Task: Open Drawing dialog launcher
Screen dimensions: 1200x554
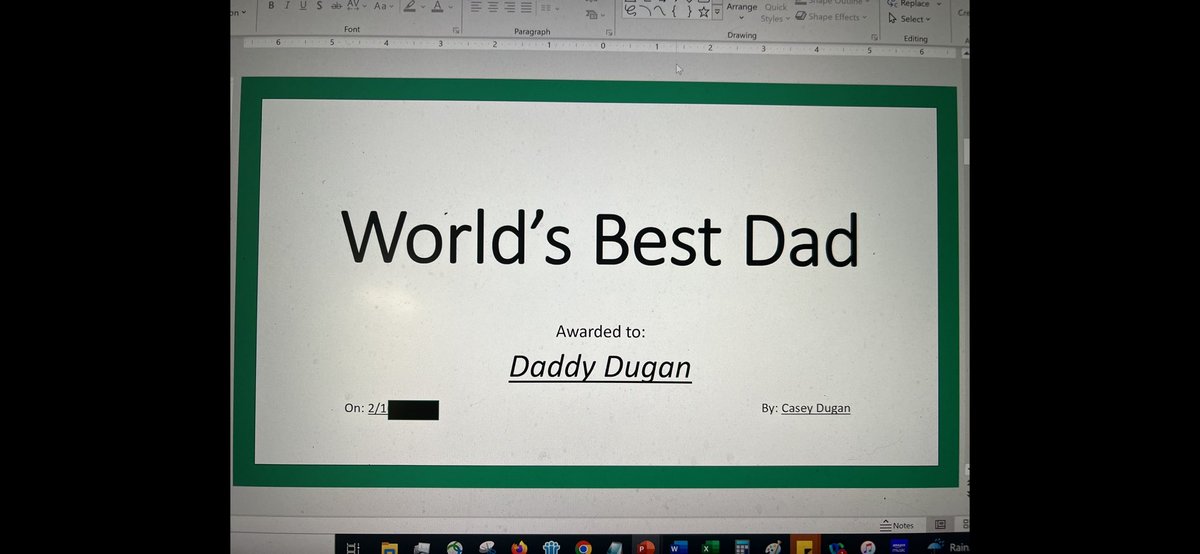Action: [x=874, y=36]
